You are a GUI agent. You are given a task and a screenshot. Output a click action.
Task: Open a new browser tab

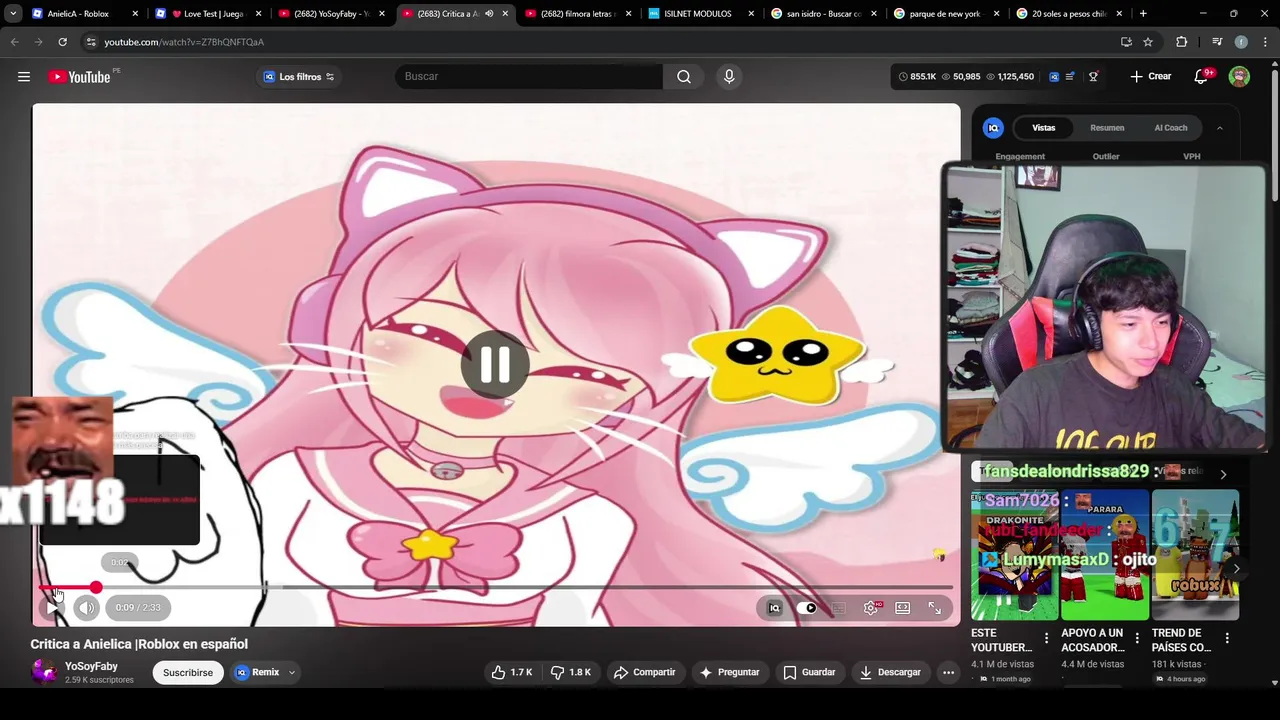pos(1143,14)
